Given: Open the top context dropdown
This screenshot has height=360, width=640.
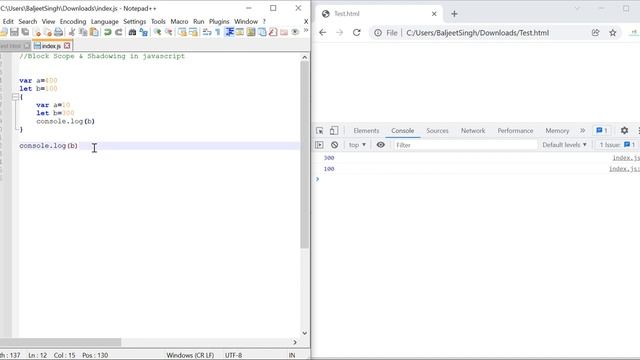Looking at the screenshot, I should pos(358,145).
